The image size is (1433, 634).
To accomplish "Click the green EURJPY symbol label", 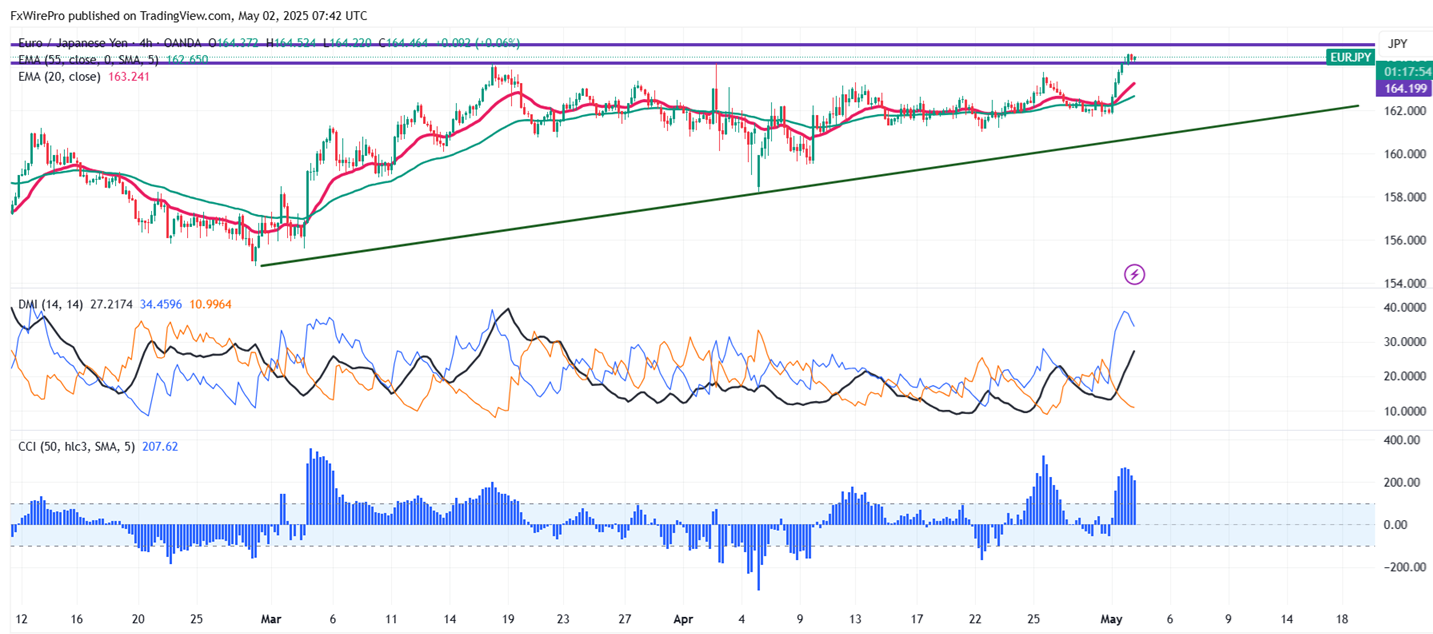I will [1349, 58].
